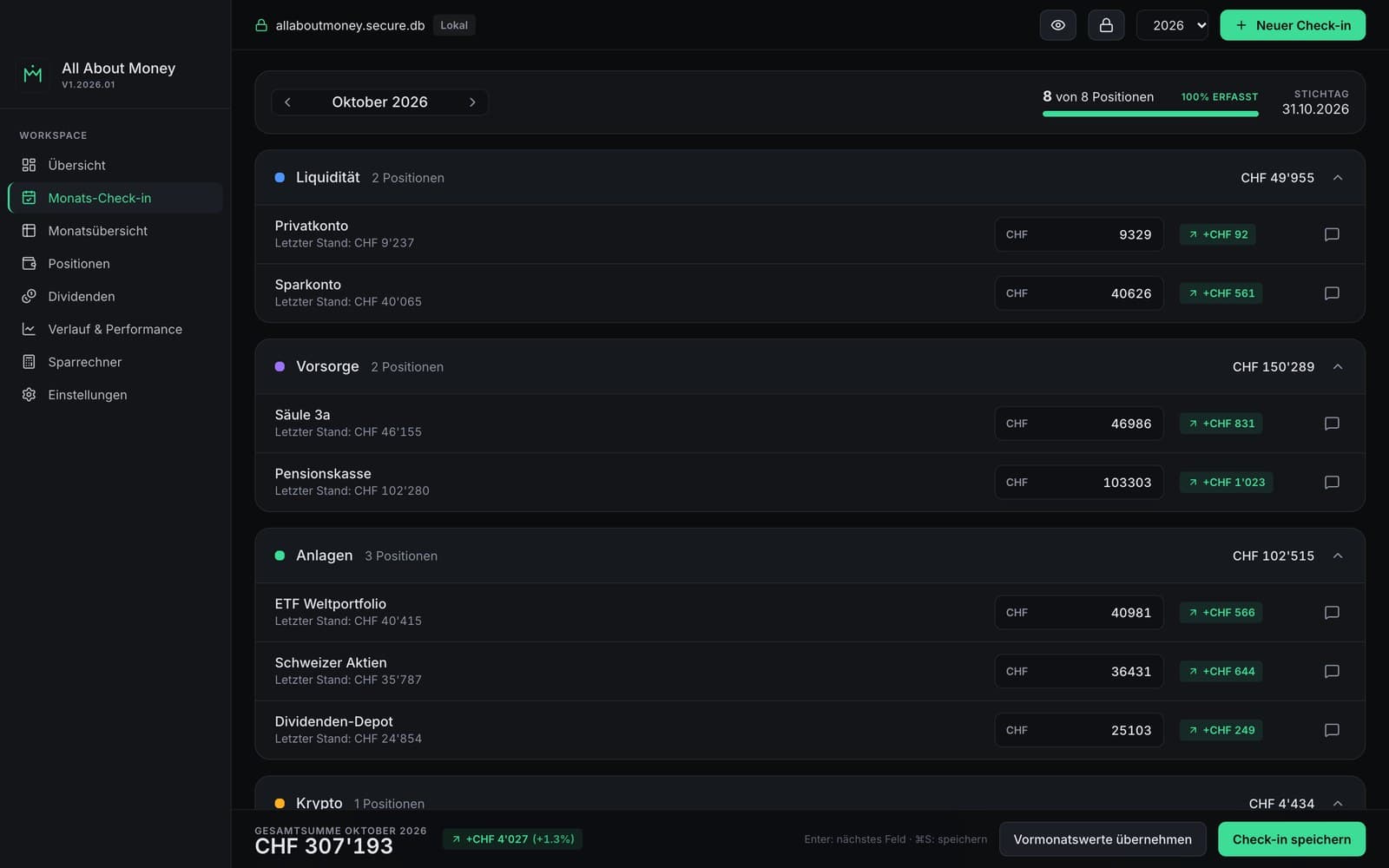Click the Monats-Check-in calendar icon
Viewport: 1389px width, 868px height.
click(29, 198)
